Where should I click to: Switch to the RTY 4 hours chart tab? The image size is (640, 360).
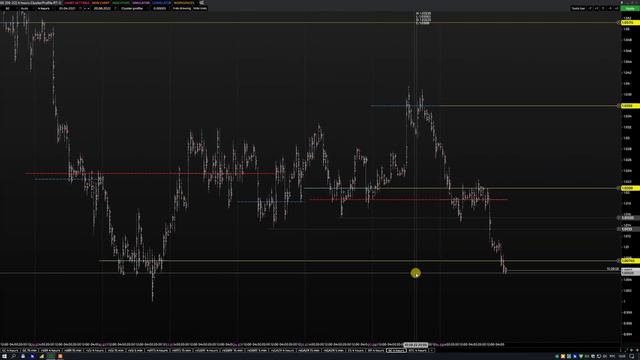click(x=376, y=350)
